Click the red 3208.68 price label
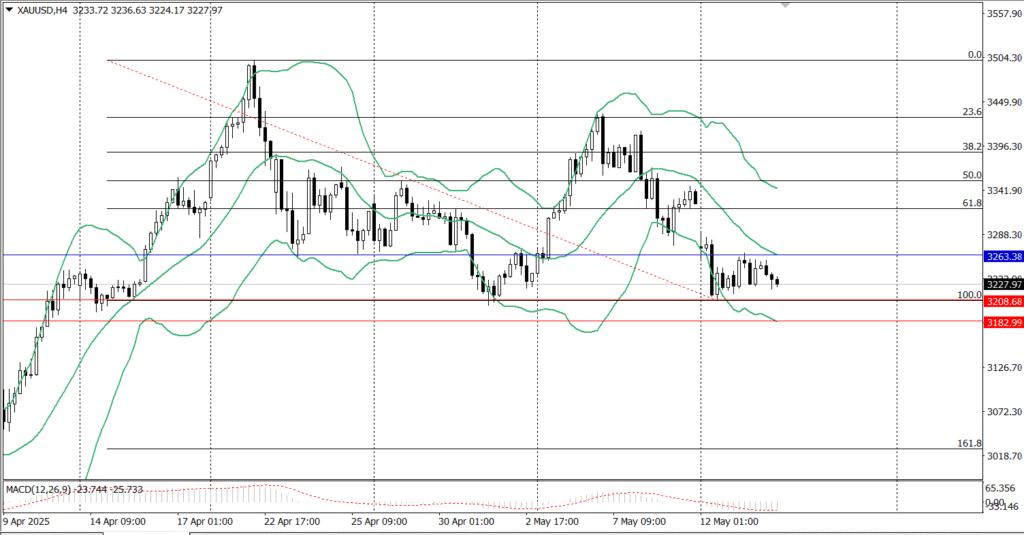Image resolution: width=1024 pixels, height=535 pixels. (x=1003, y=301)
